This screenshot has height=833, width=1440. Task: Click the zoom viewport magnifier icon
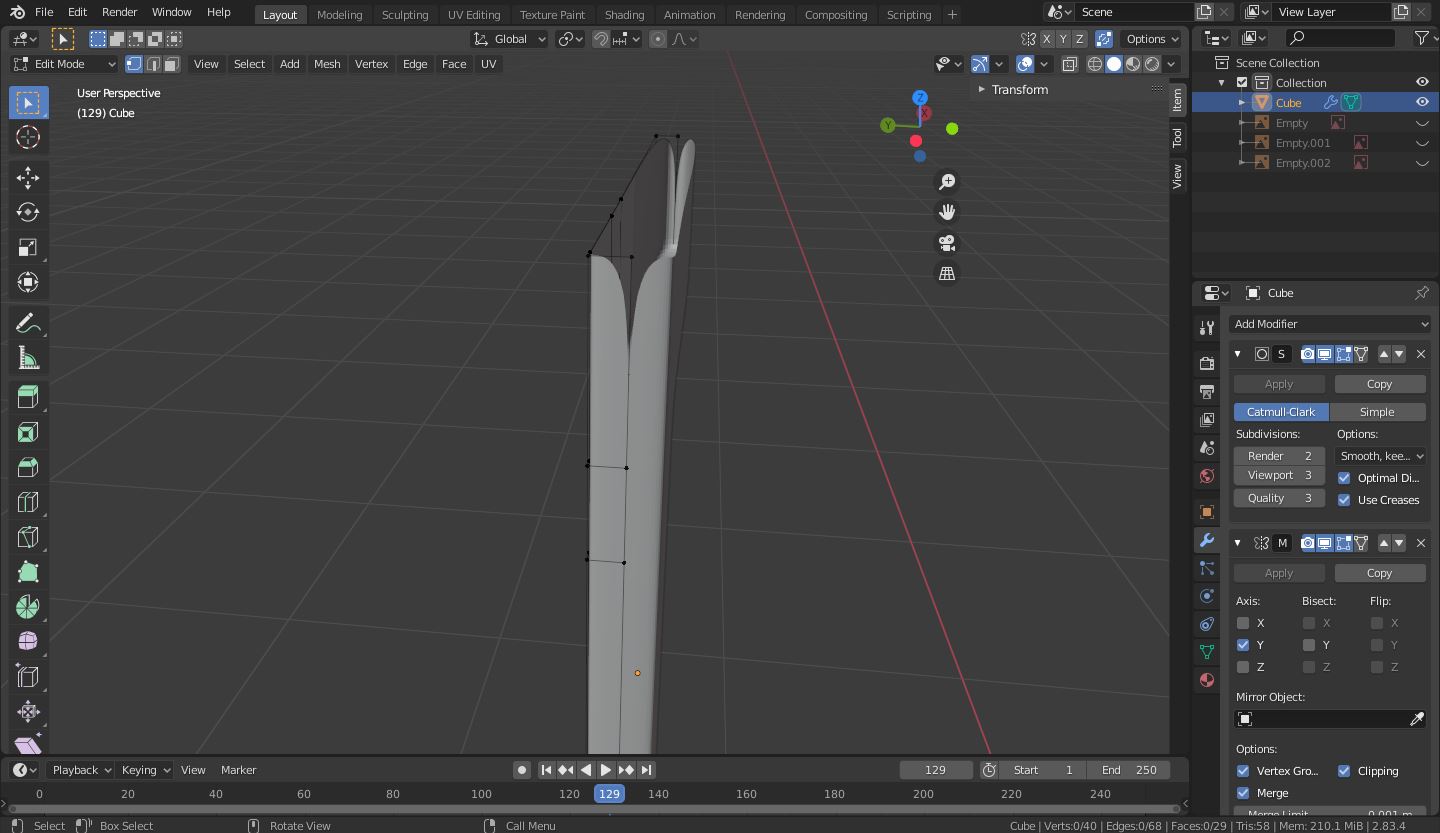946,182
